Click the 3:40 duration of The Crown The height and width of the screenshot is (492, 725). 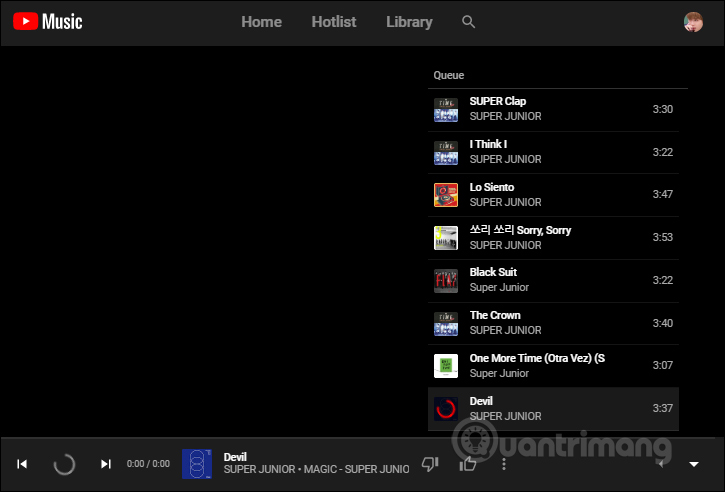(x=663, y=323)
